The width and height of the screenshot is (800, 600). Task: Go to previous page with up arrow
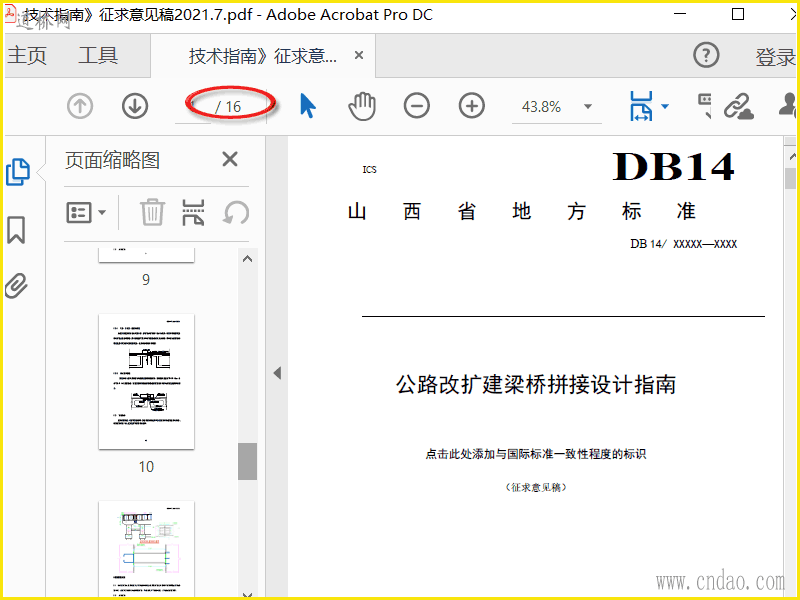click(x=80, y=106)
